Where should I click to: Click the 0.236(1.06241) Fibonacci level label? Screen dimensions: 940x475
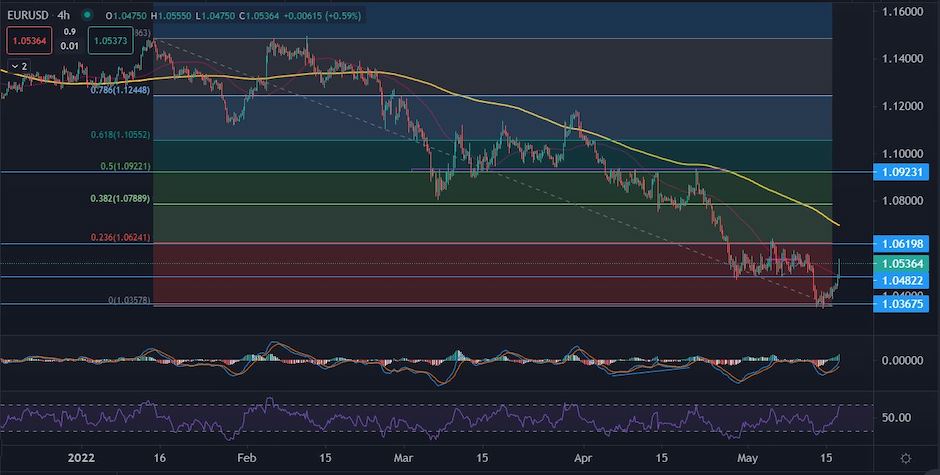(x=120, y=238)
